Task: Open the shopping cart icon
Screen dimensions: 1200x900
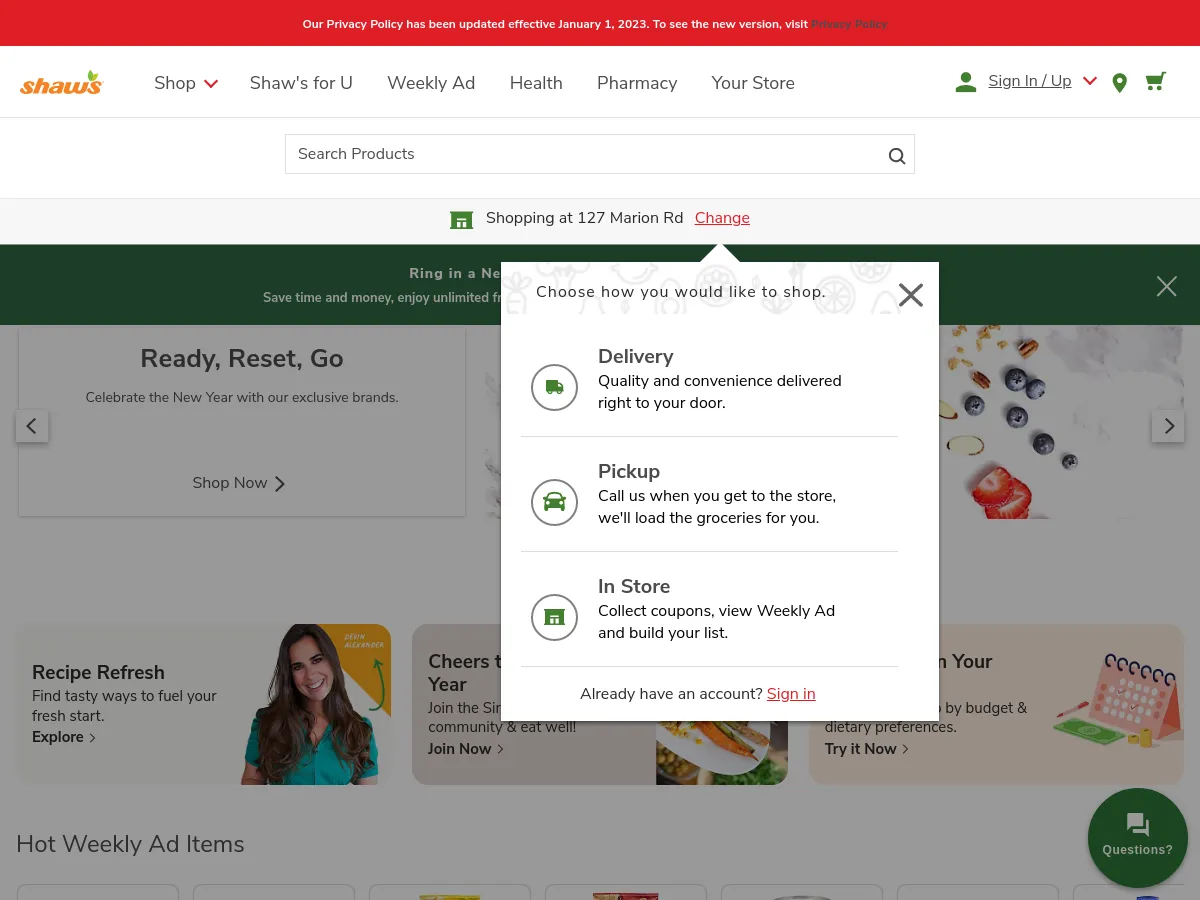Action: click(x=1155, y=81)
